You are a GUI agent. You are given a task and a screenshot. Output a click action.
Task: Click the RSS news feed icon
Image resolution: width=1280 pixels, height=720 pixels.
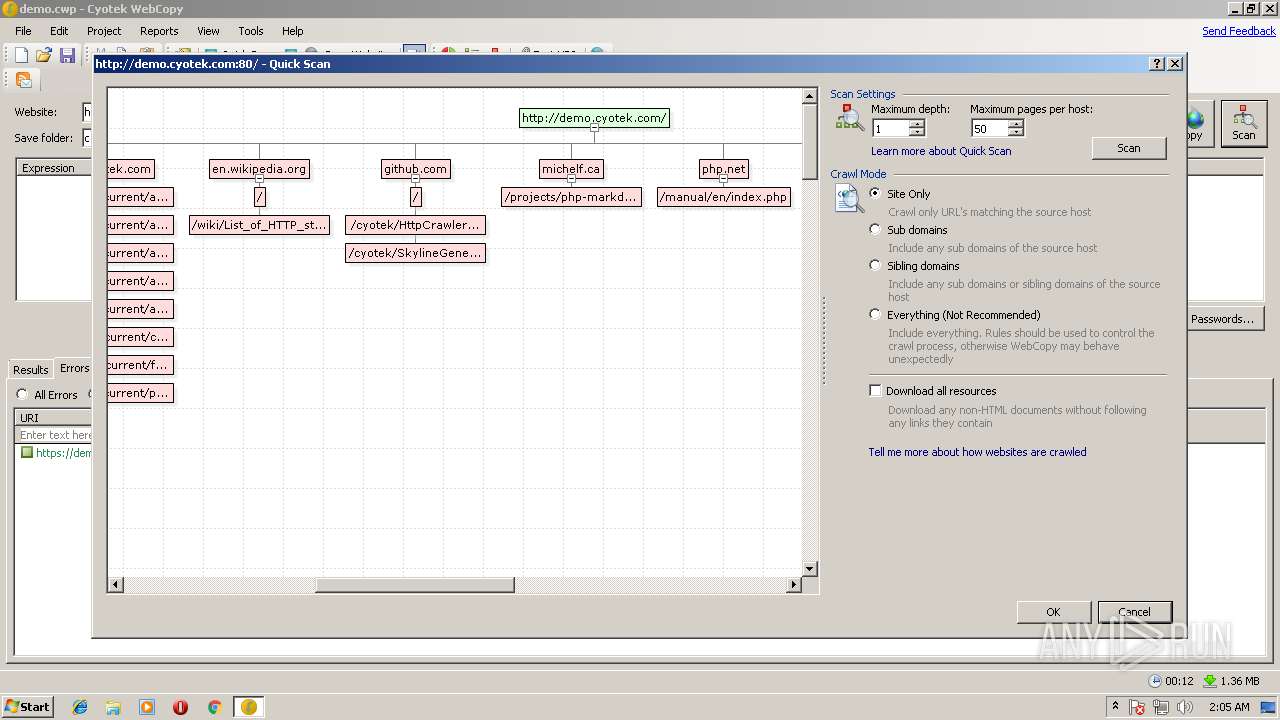click(x=24, y=80)
